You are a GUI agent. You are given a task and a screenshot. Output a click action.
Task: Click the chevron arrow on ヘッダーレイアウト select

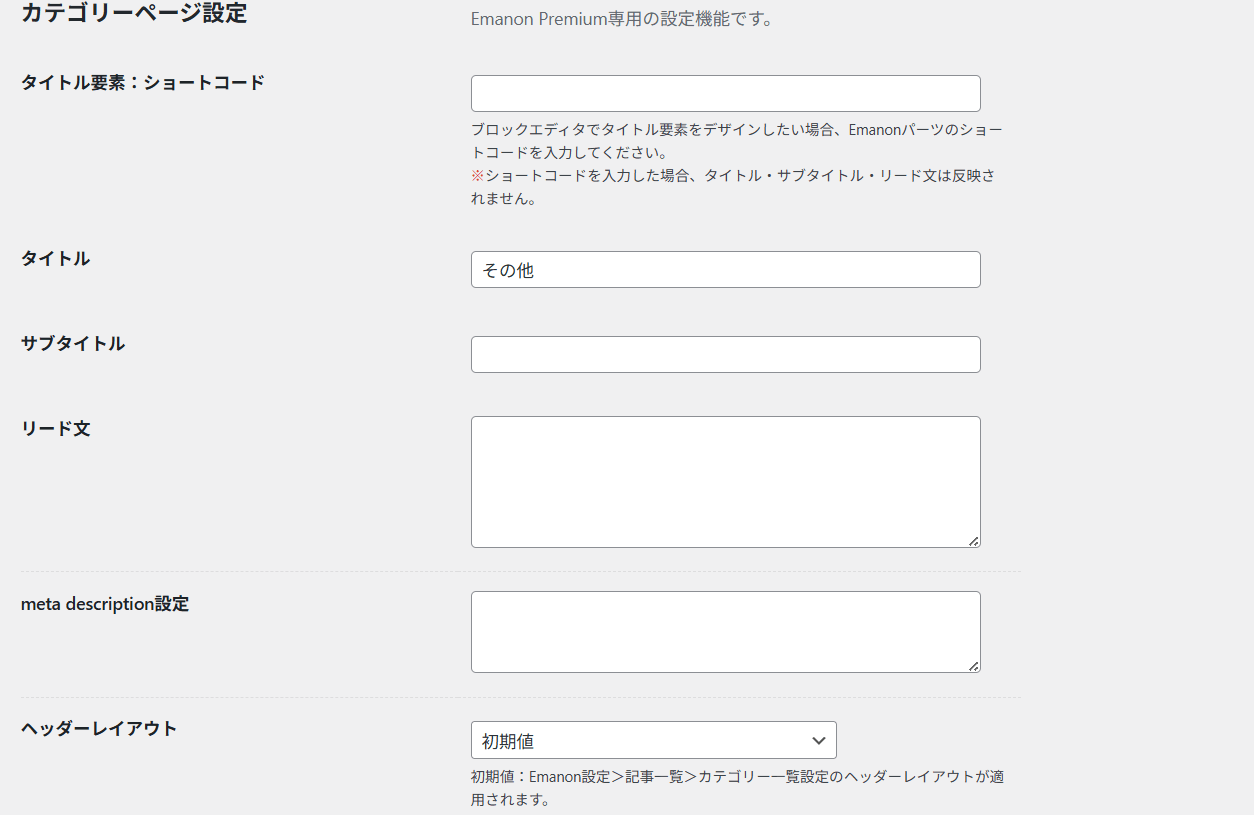pyautogui.click(x=818, y=740)
